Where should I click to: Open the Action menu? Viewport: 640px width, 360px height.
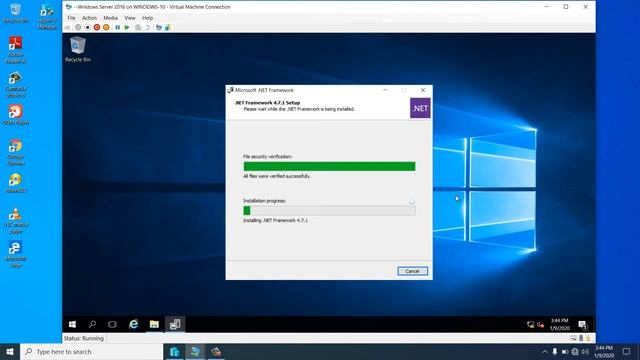(89, 18)
